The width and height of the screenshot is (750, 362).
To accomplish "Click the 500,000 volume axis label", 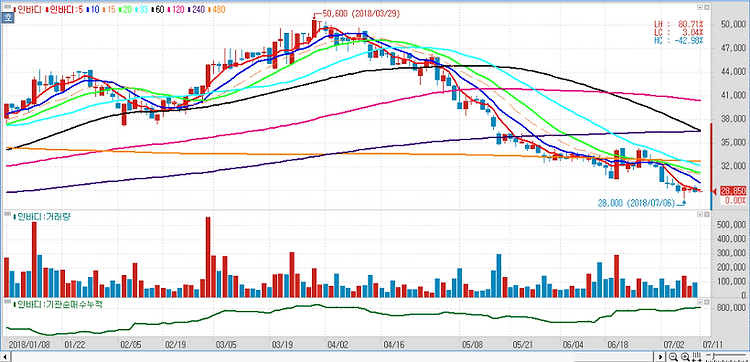I will pos(731,225).
